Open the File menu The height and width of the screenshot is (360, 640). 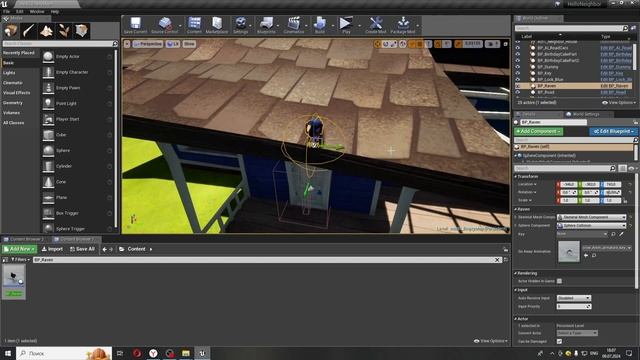(6, 12)
